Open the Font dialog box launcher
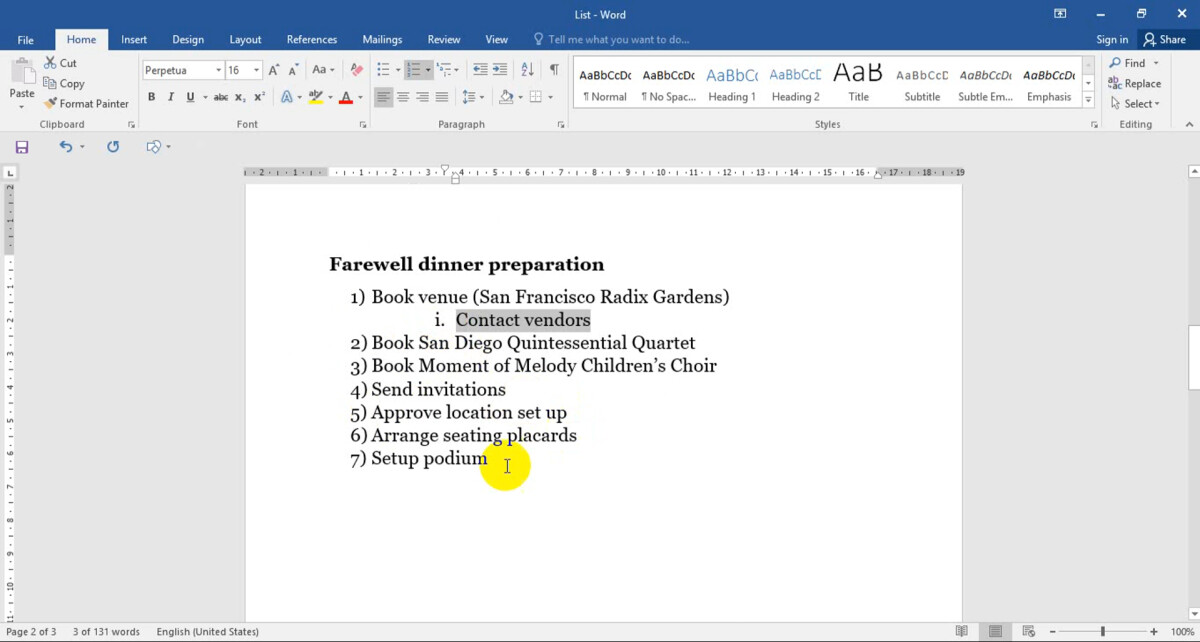Image resolution: width=1200 pixels, height=642 pixels. [x=362, y=125]
